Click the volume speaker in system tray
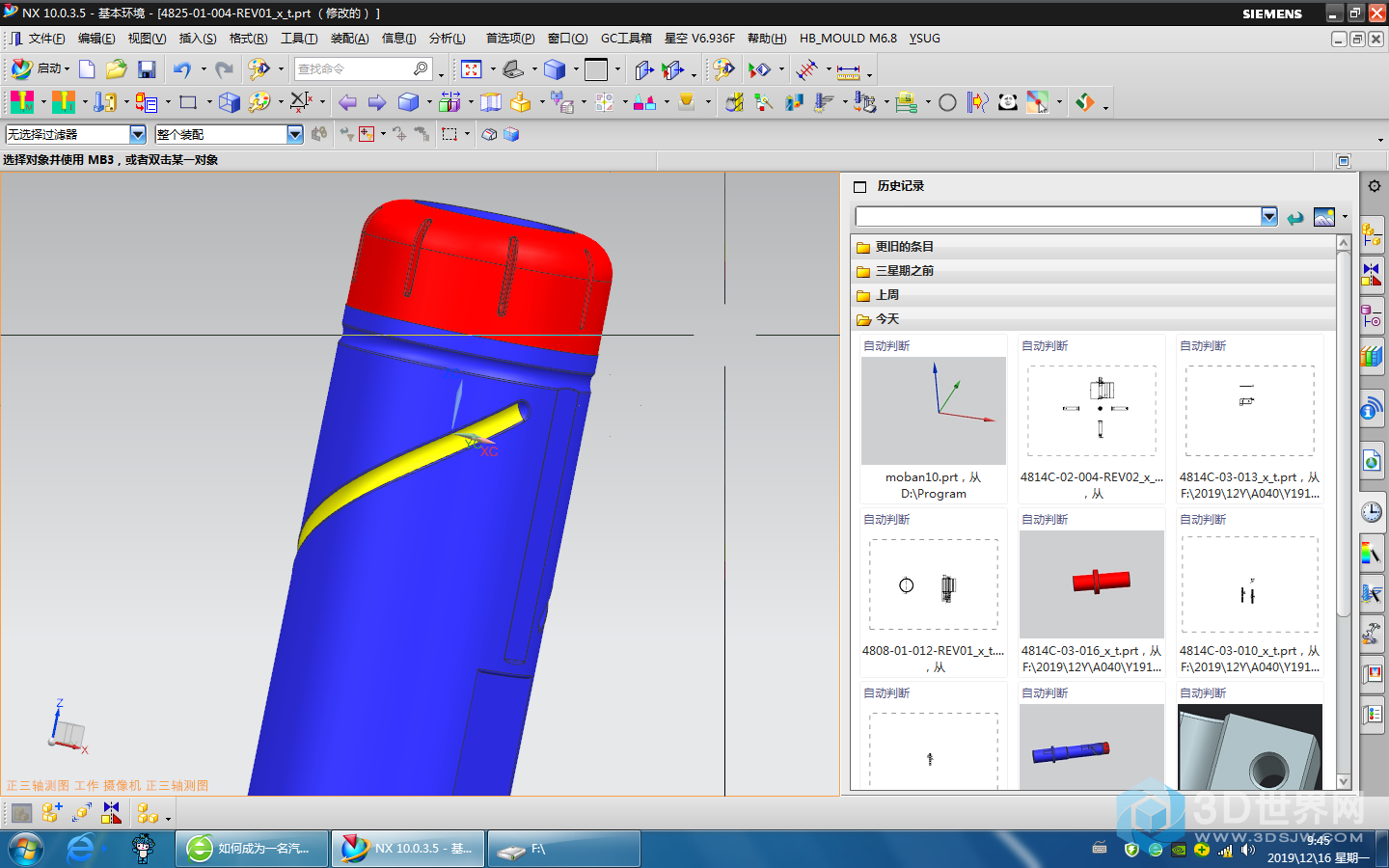Screen dimensions: 1389x868 tap(1248, 850)
